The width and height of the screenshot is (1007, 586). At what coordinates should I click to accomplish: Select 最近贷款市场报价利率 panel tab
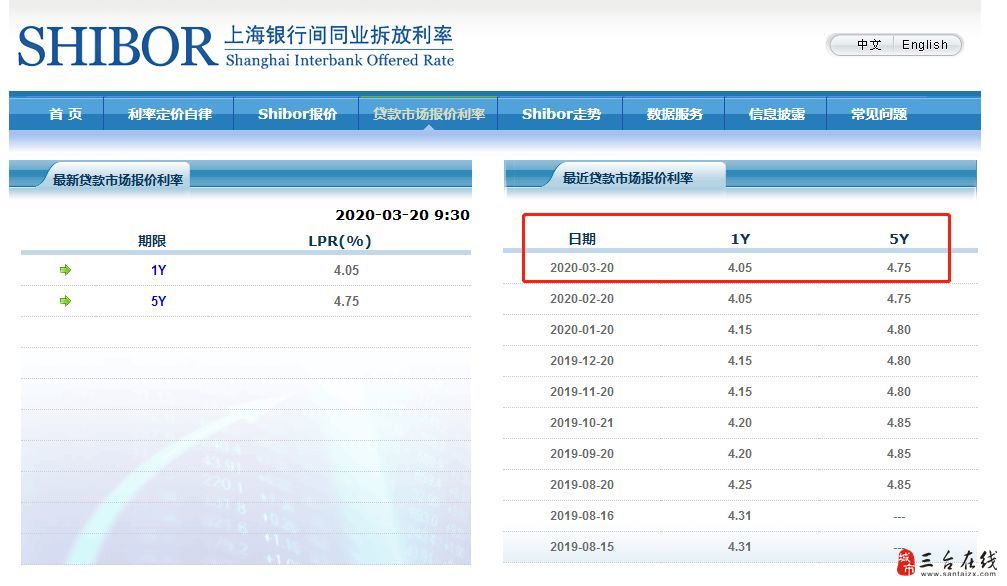tap(627, 178)
